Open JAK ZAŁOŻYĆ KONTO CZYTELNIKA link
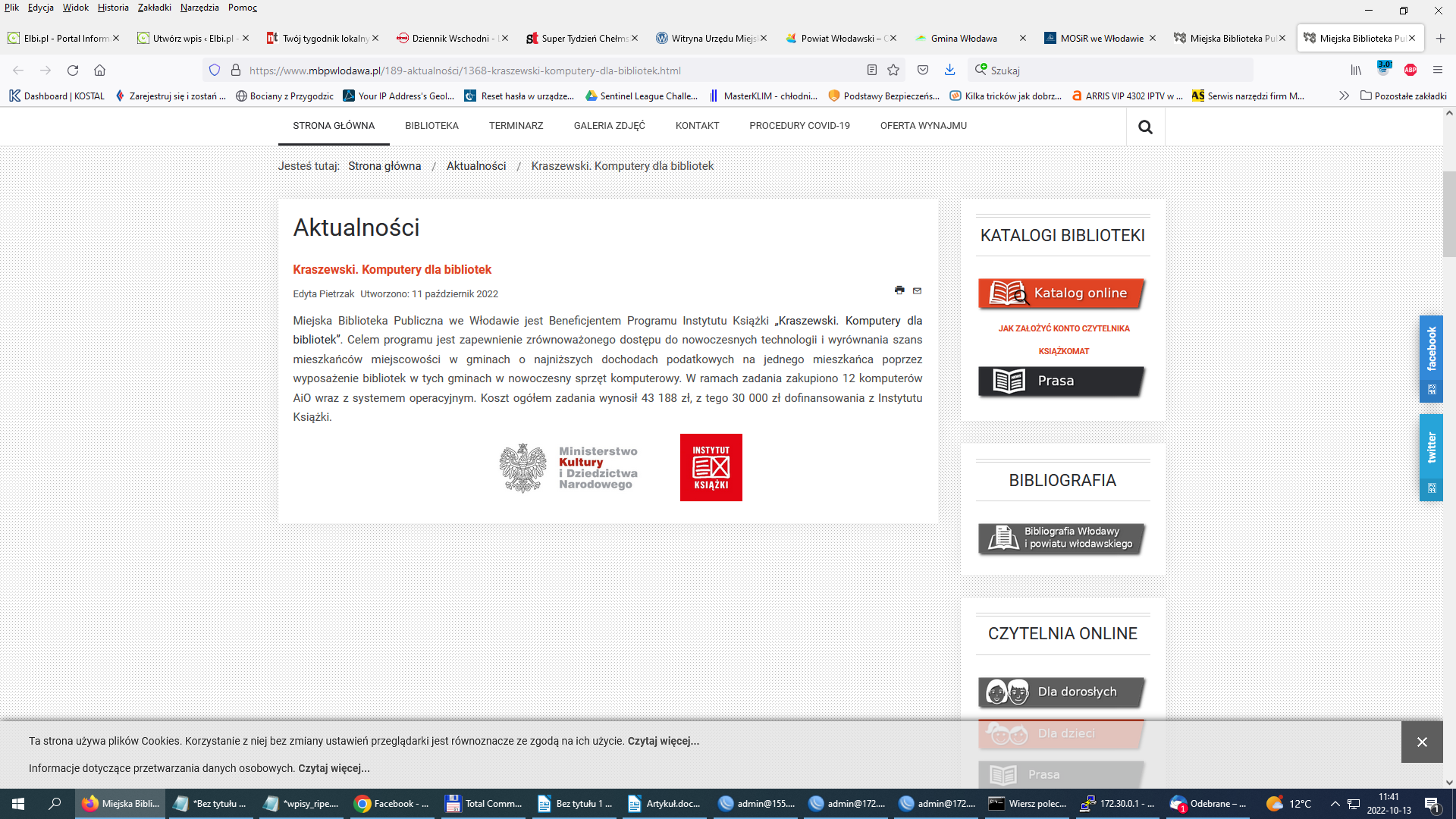 (1063, 328)
